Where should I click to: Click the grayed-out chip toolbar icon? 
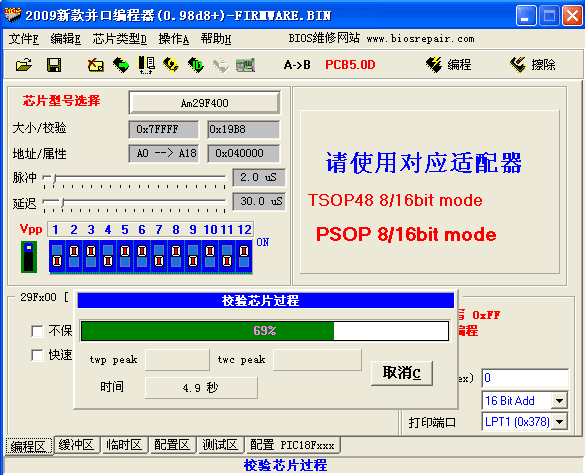click(221, 65)
